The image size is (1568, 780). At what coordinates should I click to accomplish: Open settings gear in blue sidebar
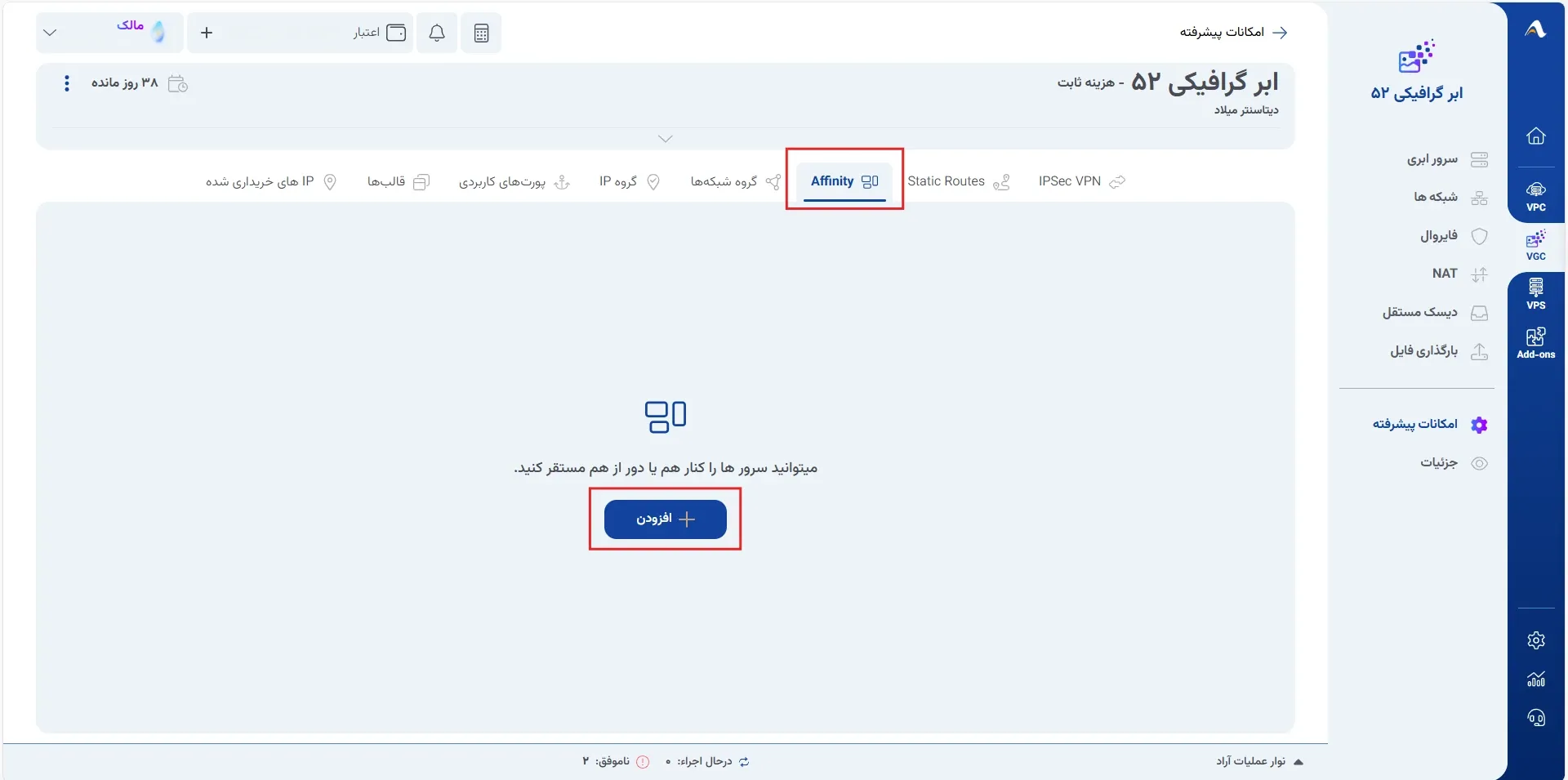click(1535, 640)
